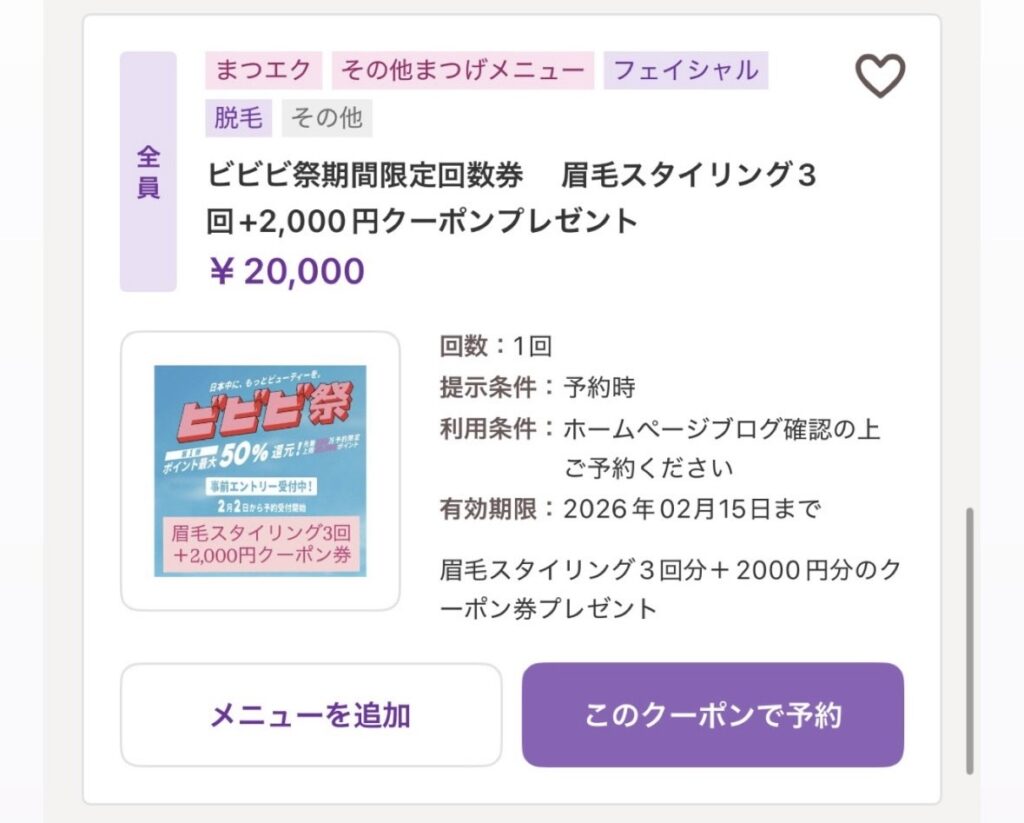The height and width of the screenshot is (823, 1024).
Task: Tap the フェイシャル category tag
Action: [685, 71]
